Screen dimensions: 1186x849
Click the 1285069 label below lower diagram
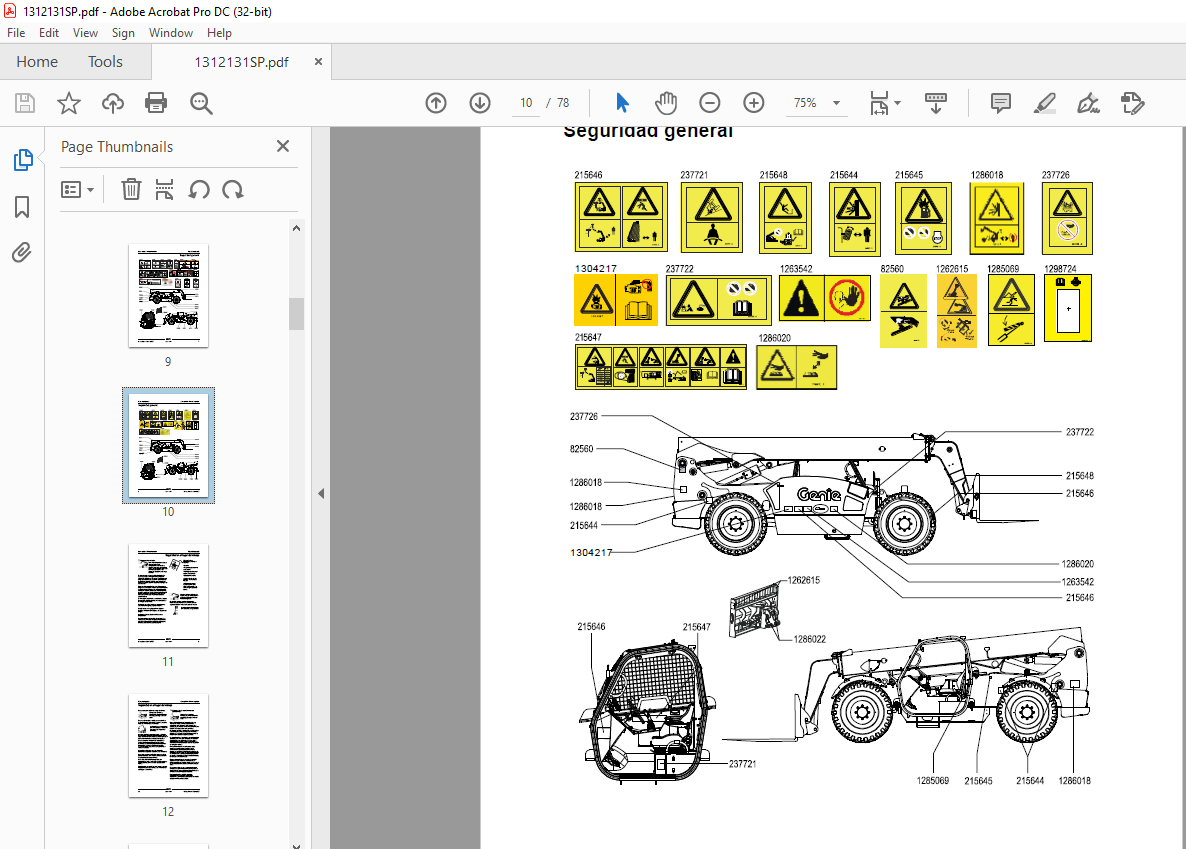click(x=933, y=780)
